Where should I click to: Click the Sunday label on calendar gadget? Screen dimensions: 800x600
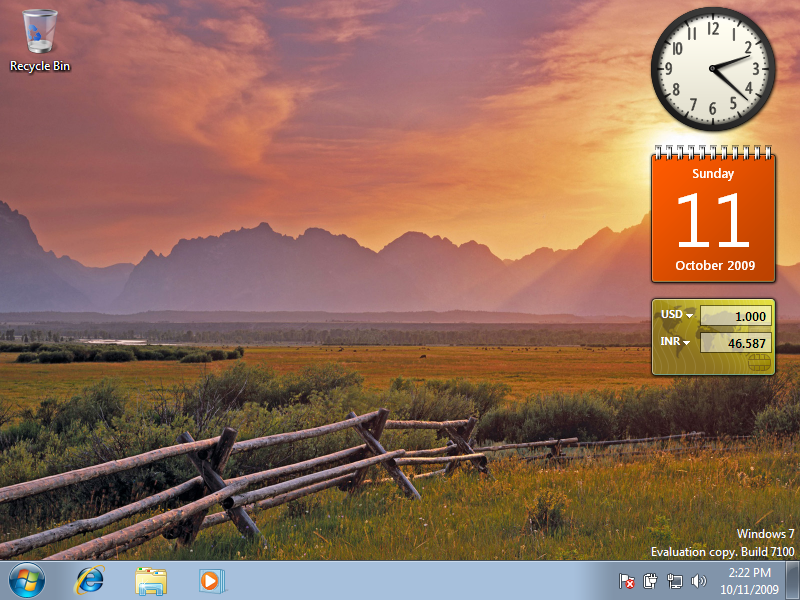(713, 173)
